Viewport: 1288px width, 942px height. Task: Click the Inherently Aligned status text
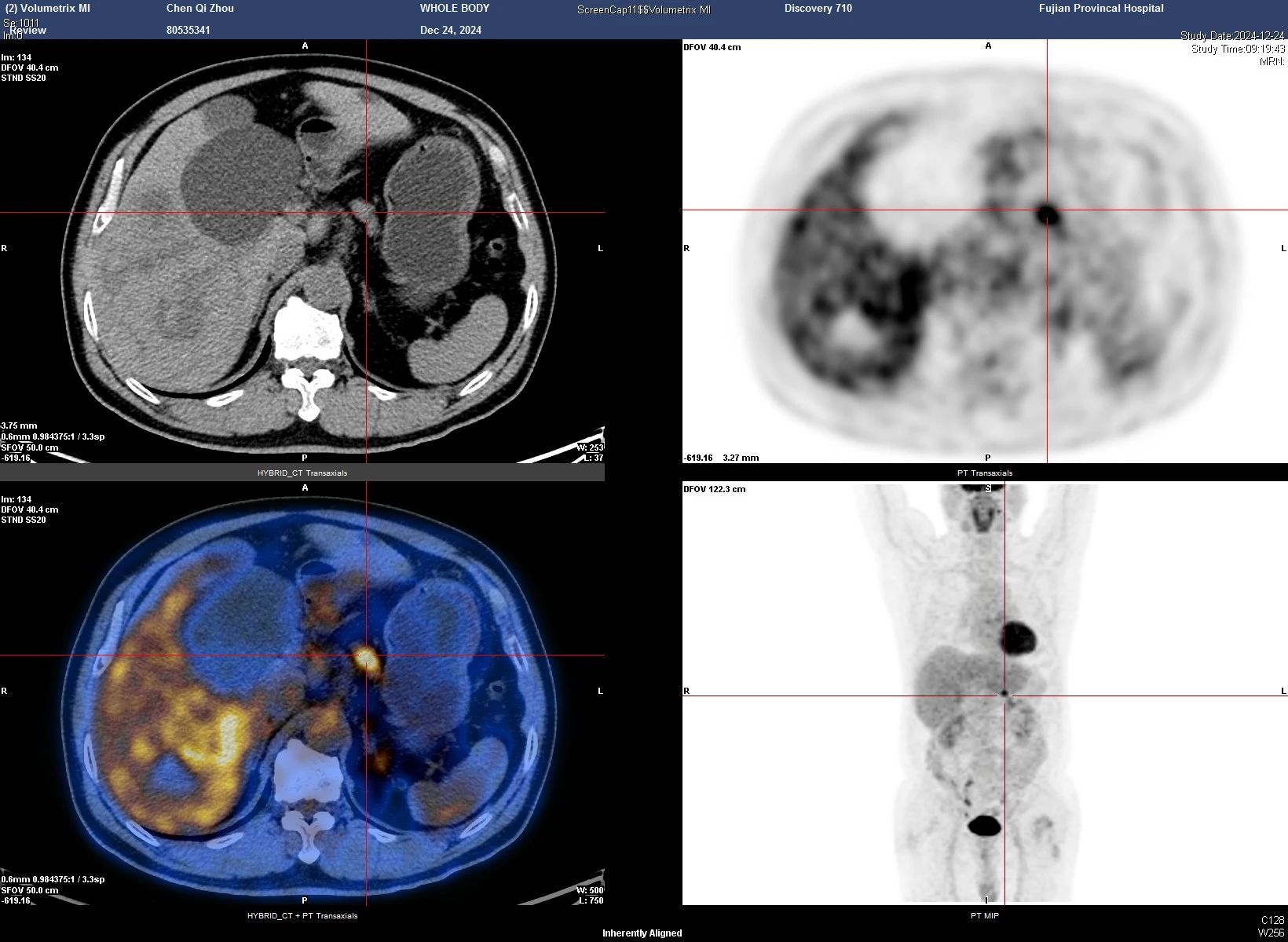[642, 933]
